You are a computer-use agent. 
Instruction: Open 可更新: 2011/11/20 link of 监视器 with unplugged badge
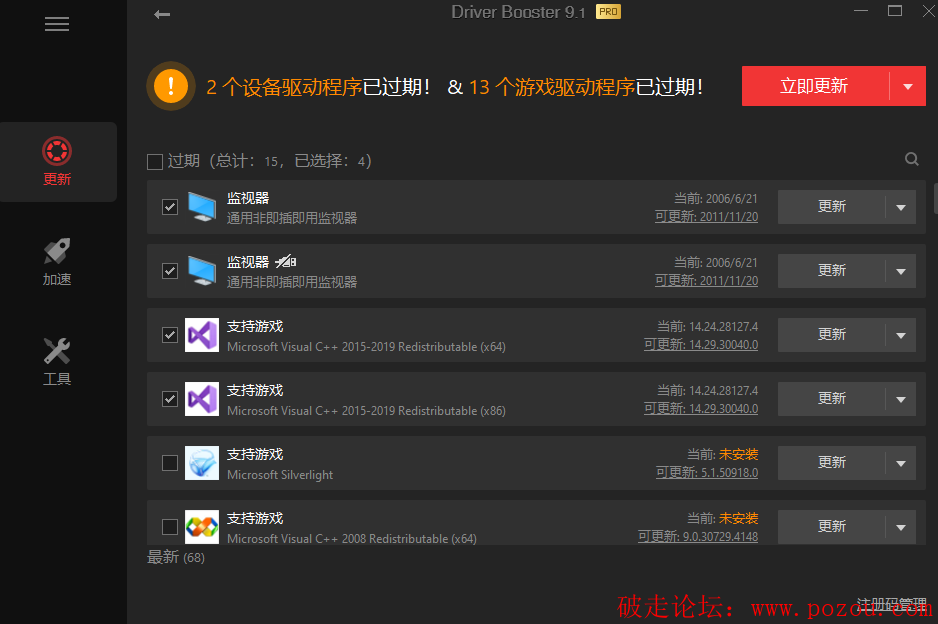click(706, 281)
